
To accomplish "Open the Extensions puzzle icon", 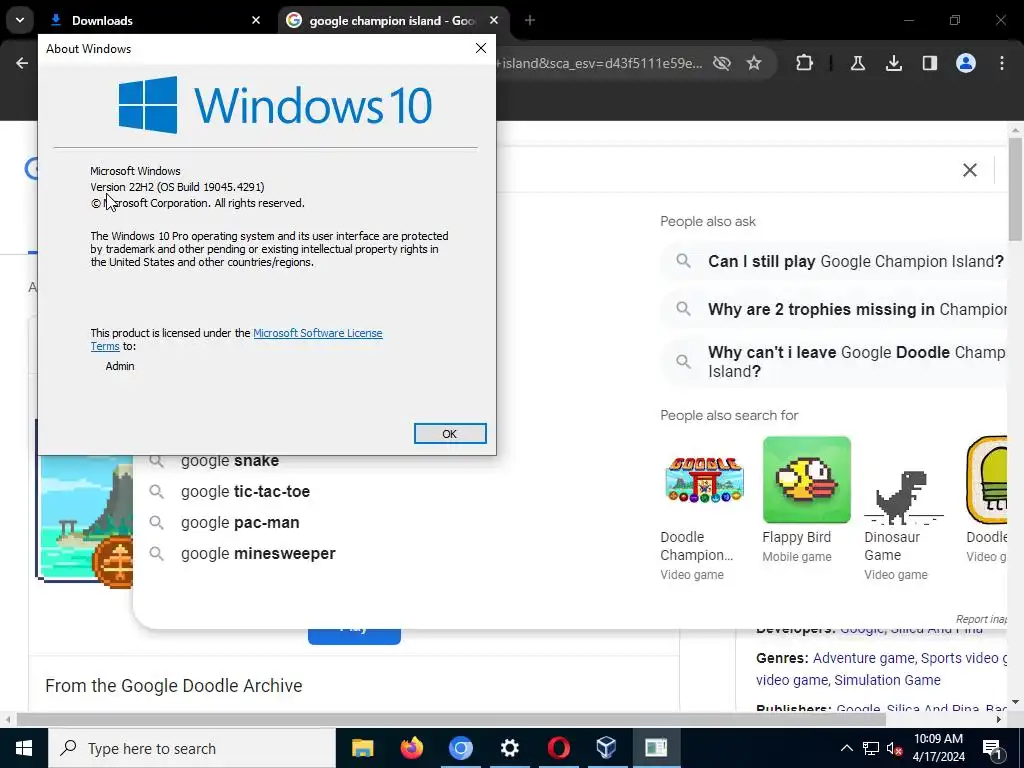I will coord(805,63).
